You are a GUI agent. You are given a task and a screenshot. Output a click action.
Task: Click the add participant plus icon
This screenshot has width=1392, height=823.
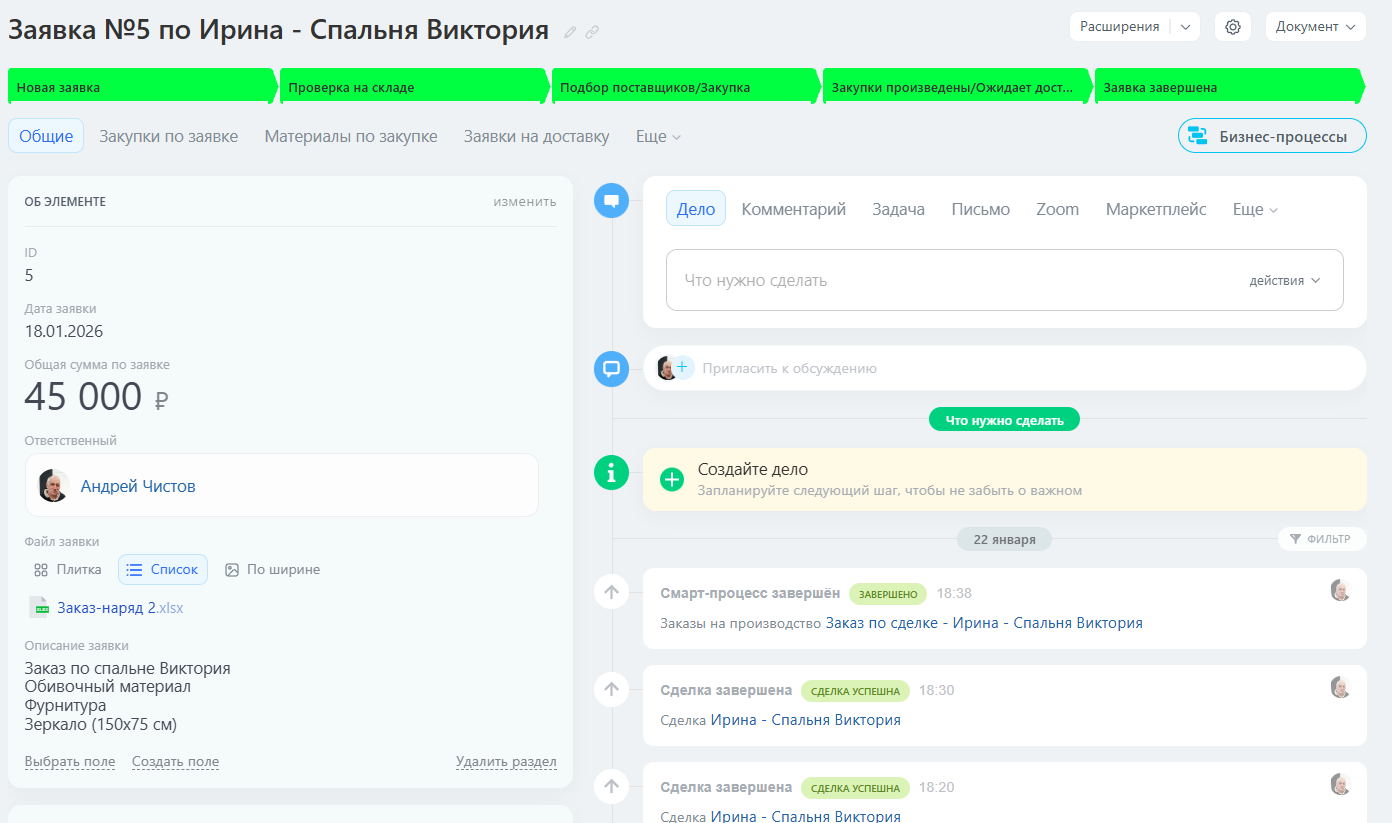point(683,368)
